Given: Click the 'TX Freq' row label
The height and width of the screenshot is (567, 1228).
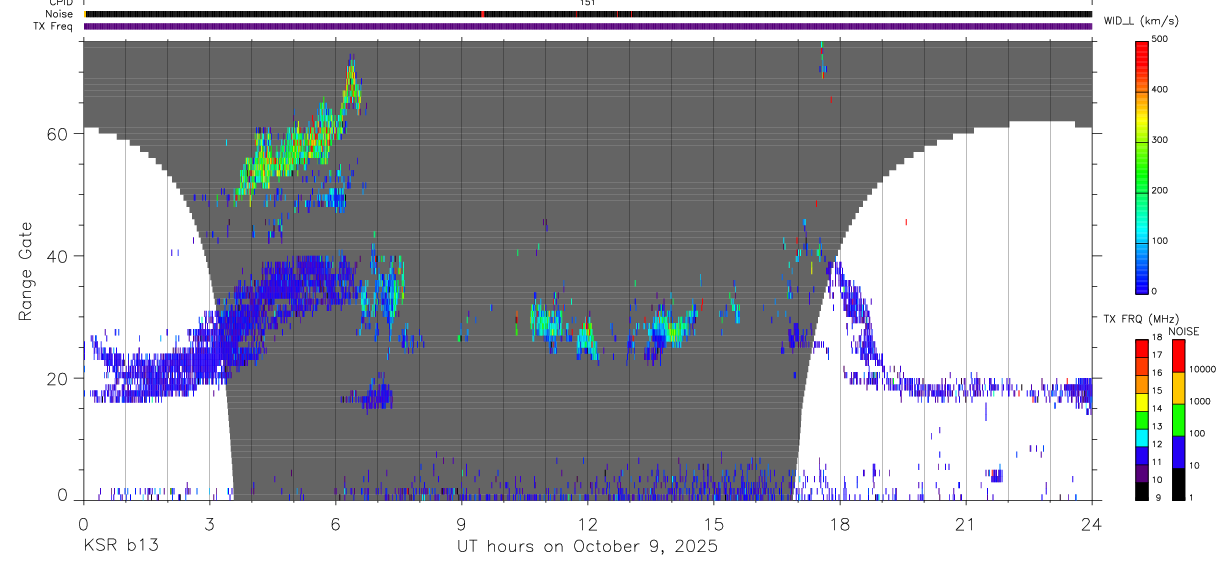Looking at the screenshot, I should pos(54,26).
